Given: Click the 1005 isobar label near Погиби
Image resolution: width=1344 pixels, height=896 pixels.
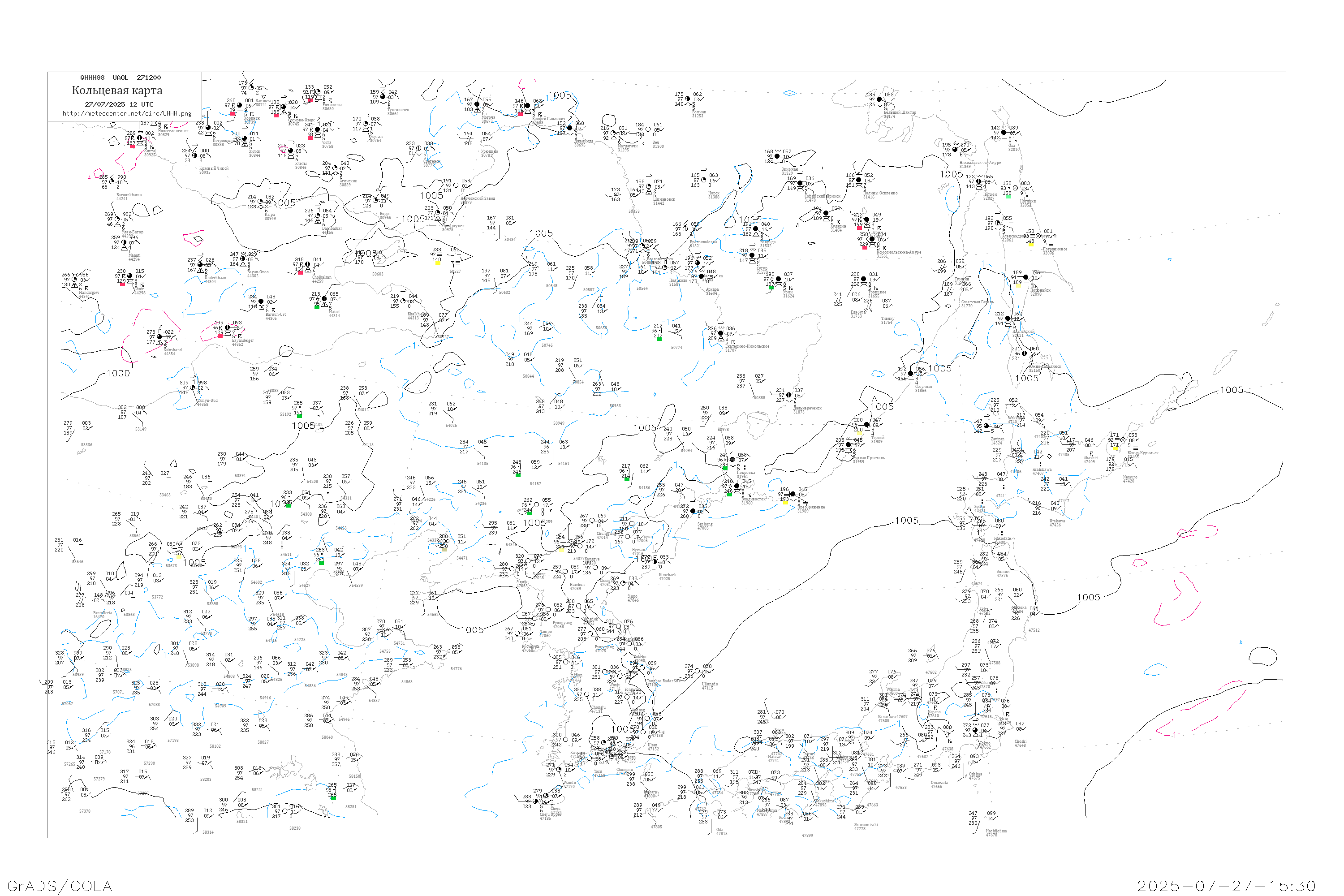Looking at the screenshot, I should (952, 174).
